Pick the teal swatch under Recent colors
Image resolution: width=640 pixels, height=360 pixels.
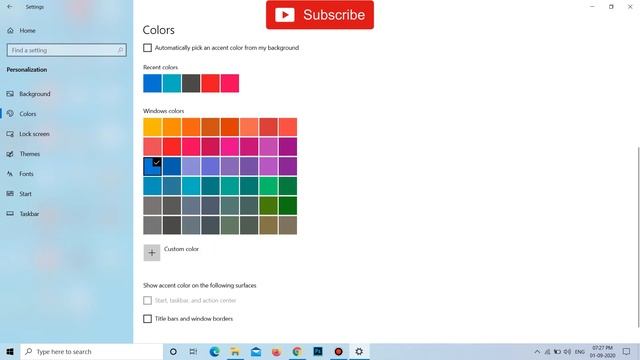point(172,83)
